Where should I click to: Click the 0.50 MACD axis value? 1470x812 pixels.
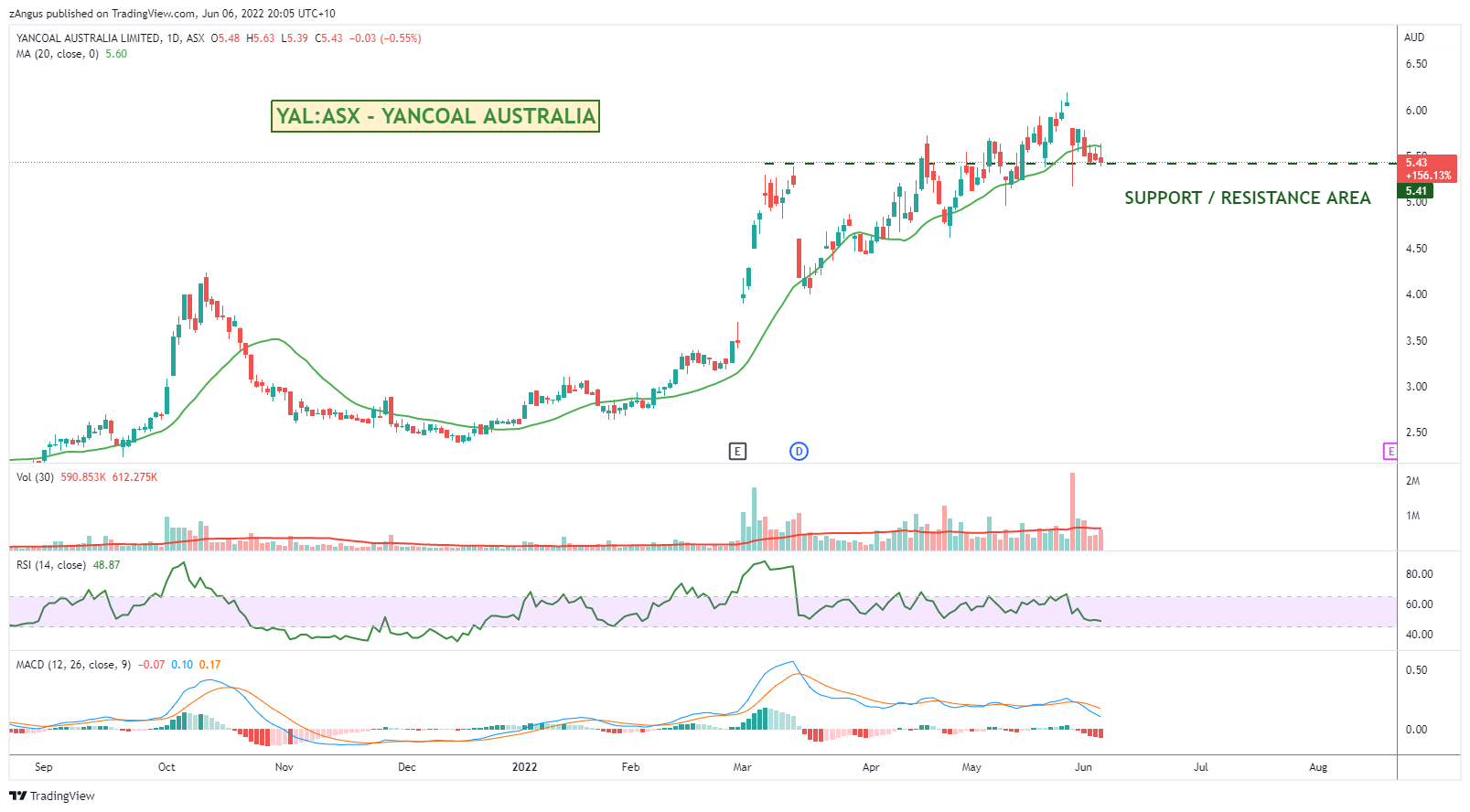tap(1416, 670)
